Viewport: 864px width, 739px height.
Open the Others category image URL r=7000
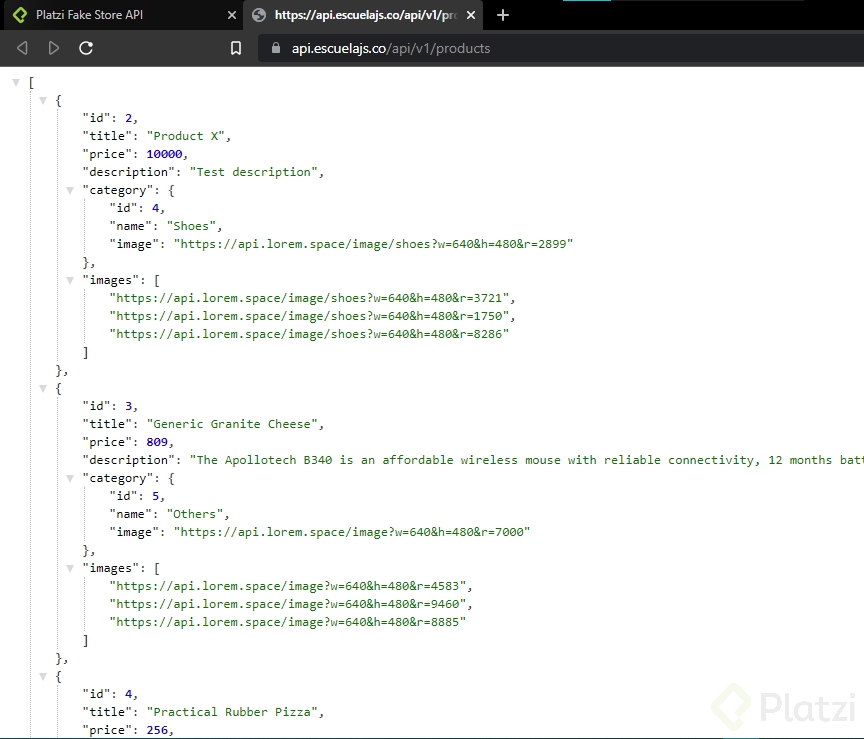click(352, 532)
